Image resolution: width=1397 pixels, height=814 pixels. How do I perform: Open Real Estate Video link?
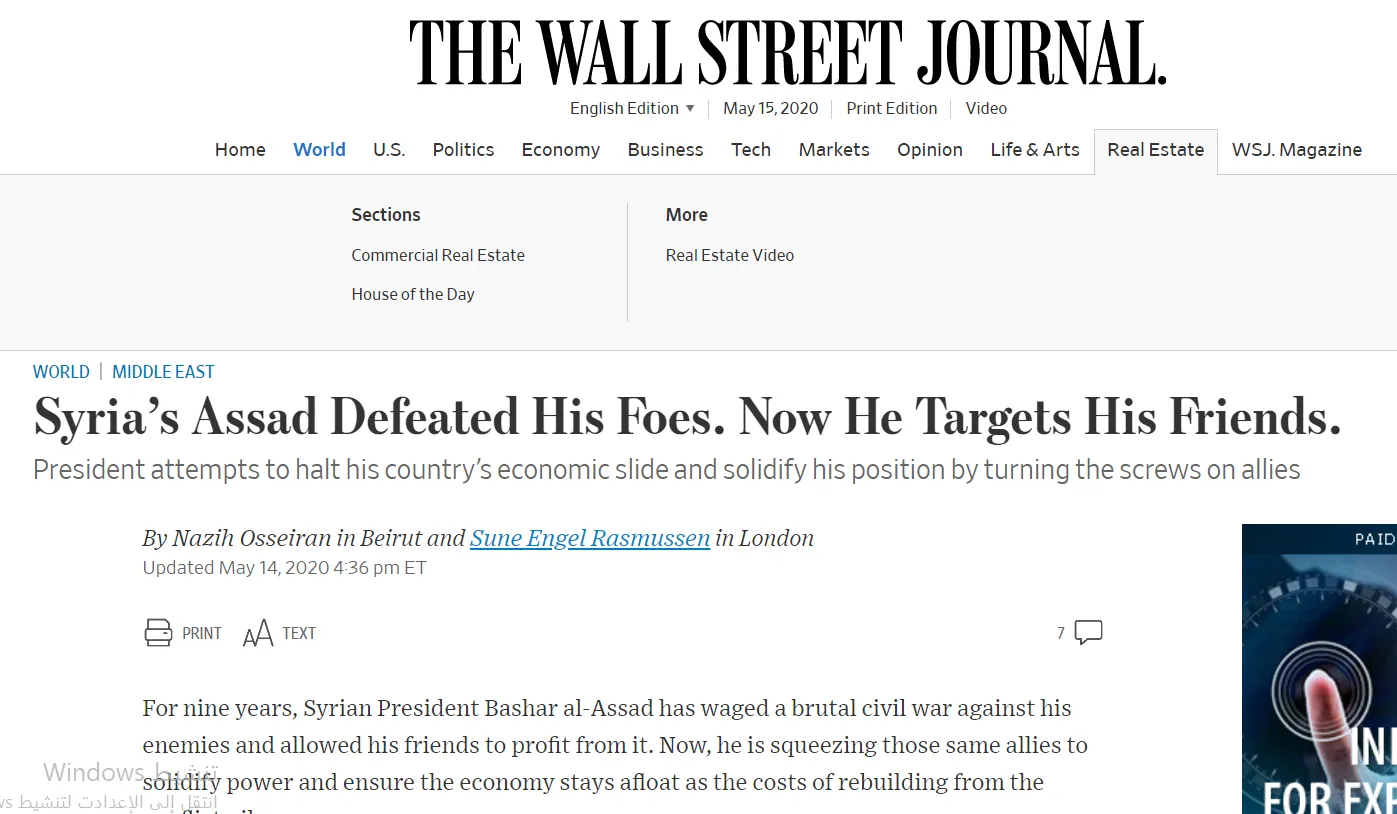[x=730, y=255]
